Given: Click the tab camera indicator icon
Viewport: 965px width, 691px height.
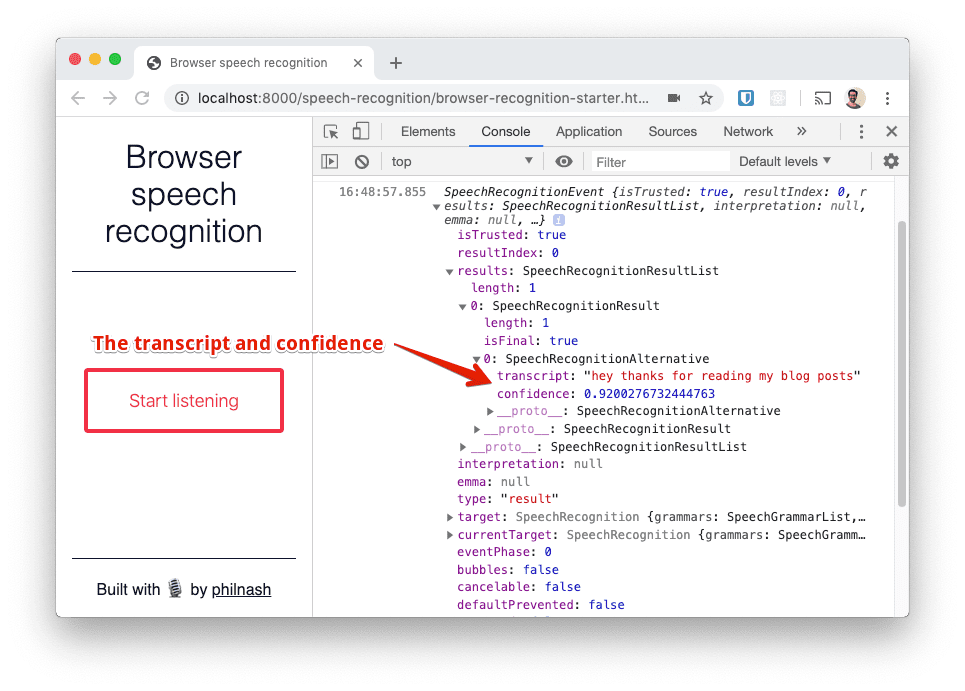Looking at the screenshot, I should [674, 98].
